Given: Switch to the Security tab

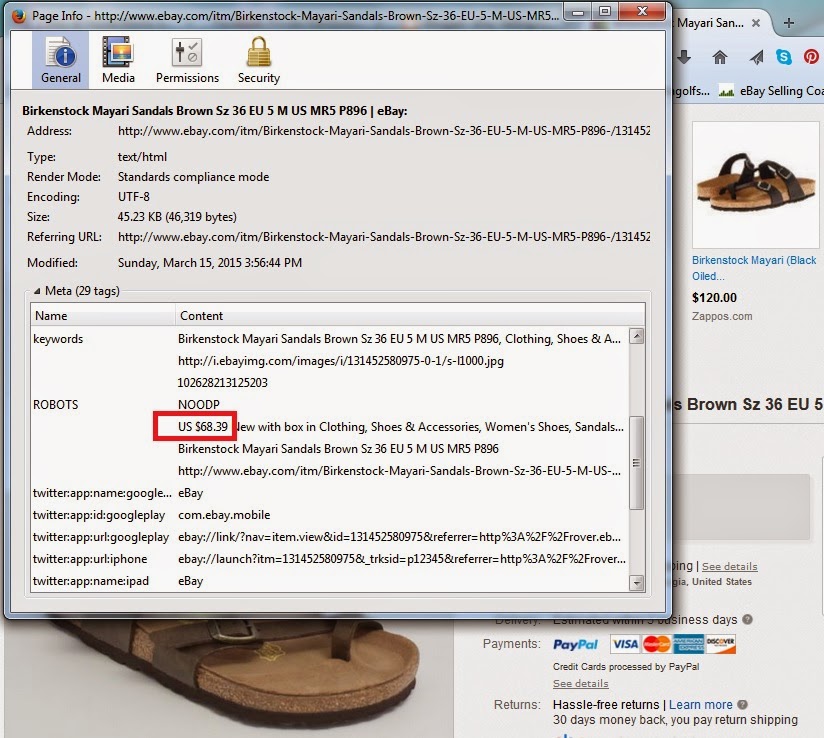Looking at the screenshot, I should pos(259,59).
